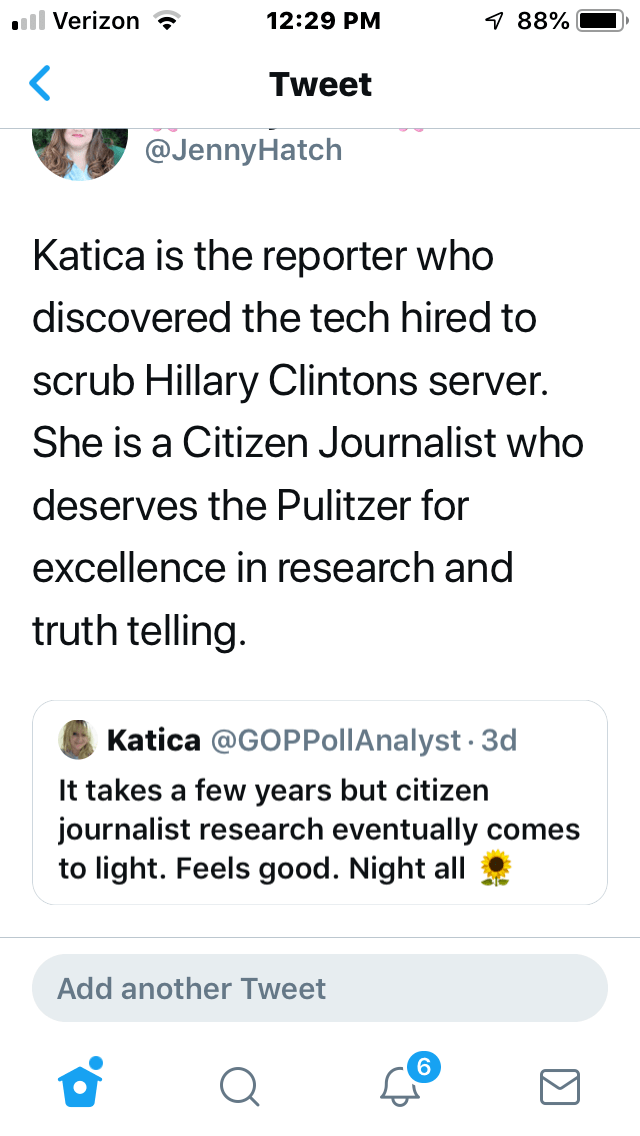Open the @GOPPollAnalyst handle
The height and width of the screenshot is (1136, 640).
coord(335,741)
